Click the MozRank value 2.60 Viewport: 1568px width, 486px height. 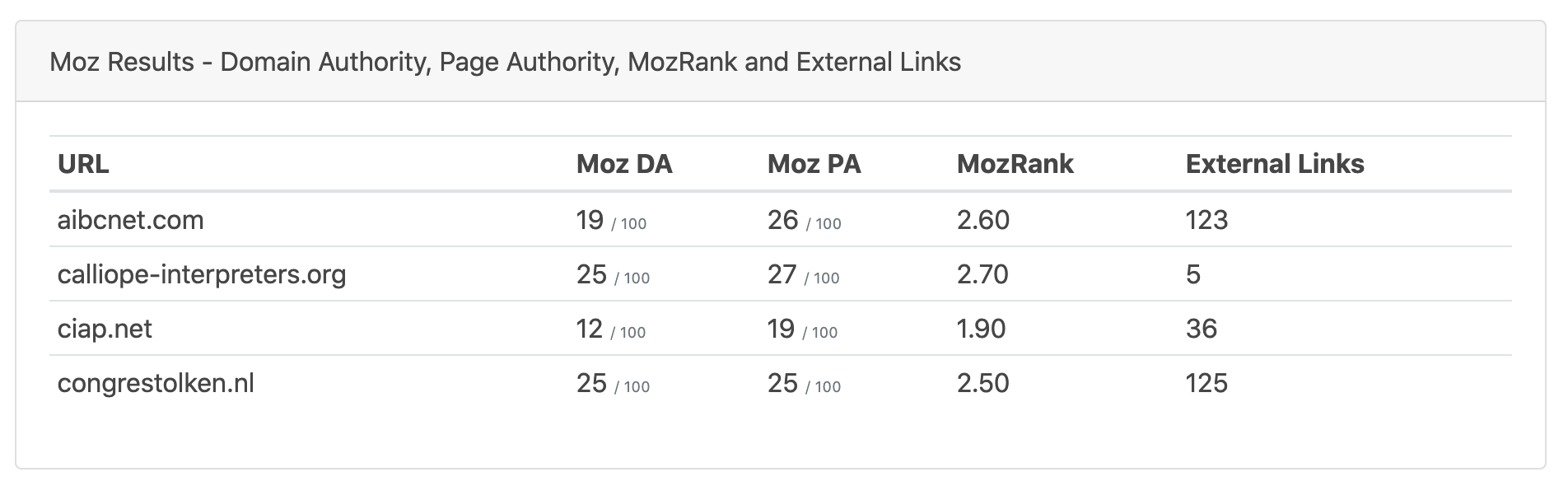point(982,220)
